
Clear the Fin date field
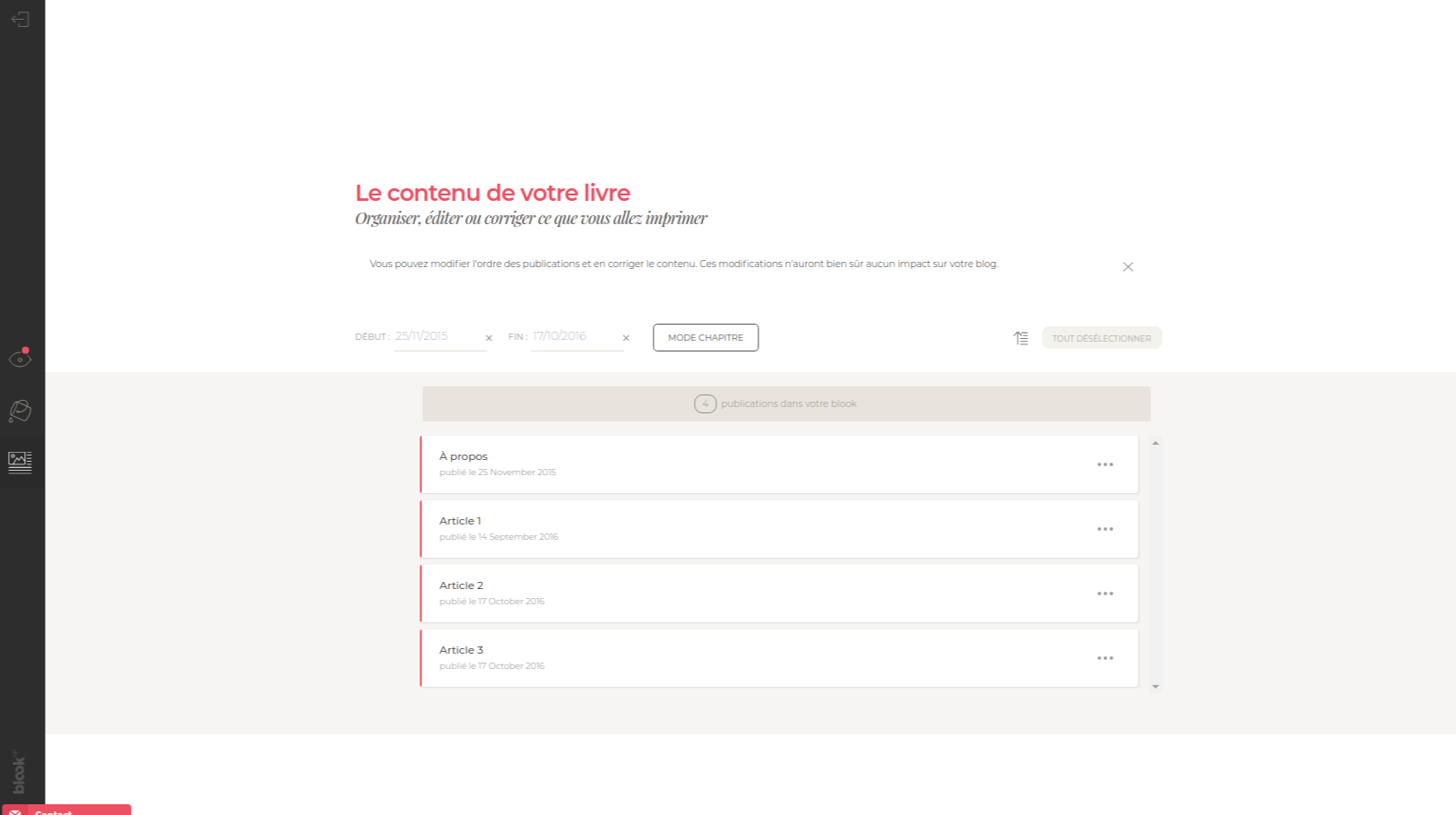click(x=626, y=338)
